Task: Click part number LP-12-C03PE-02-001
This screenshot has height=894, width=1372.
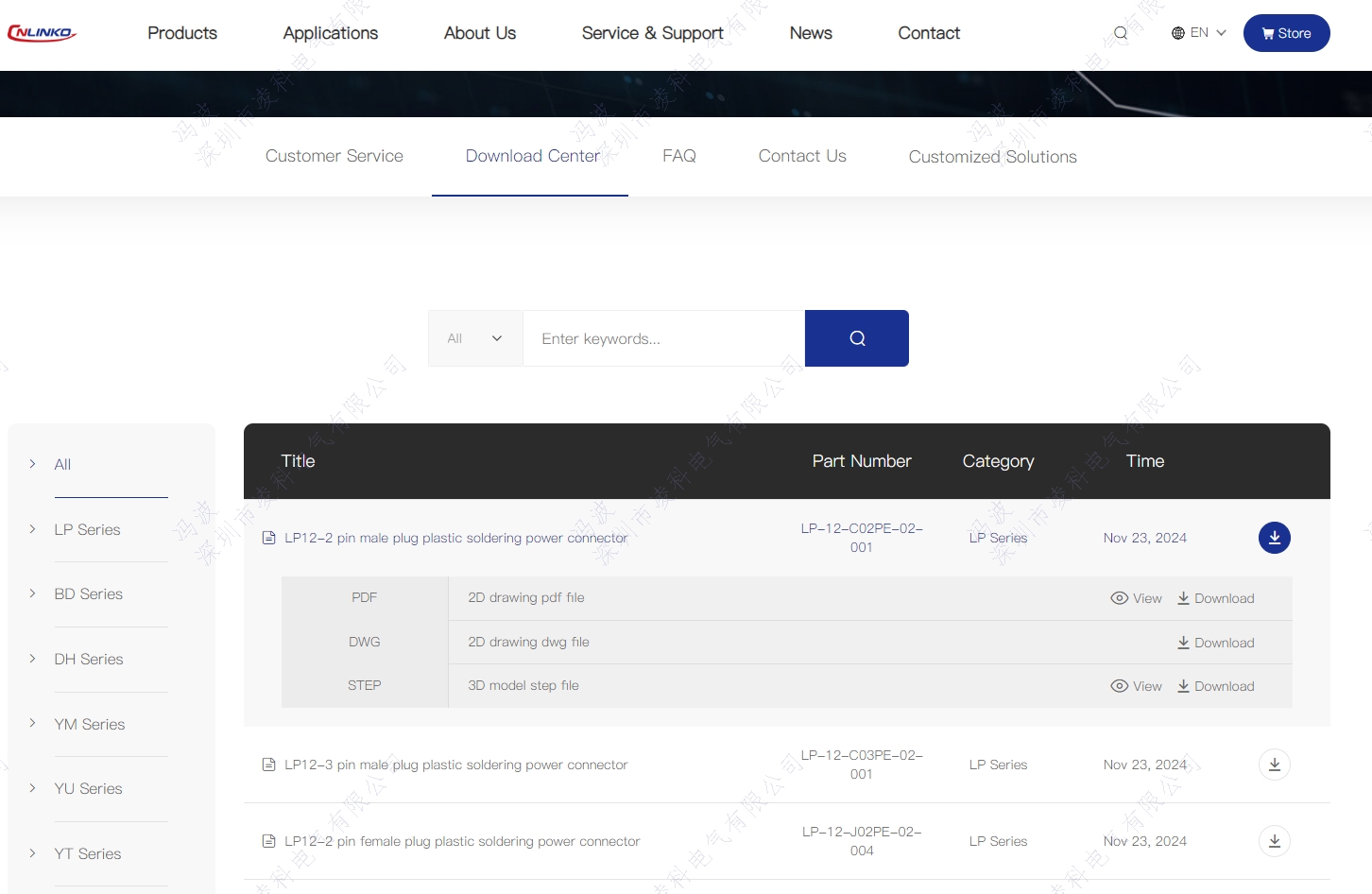Action: point(862,765)
